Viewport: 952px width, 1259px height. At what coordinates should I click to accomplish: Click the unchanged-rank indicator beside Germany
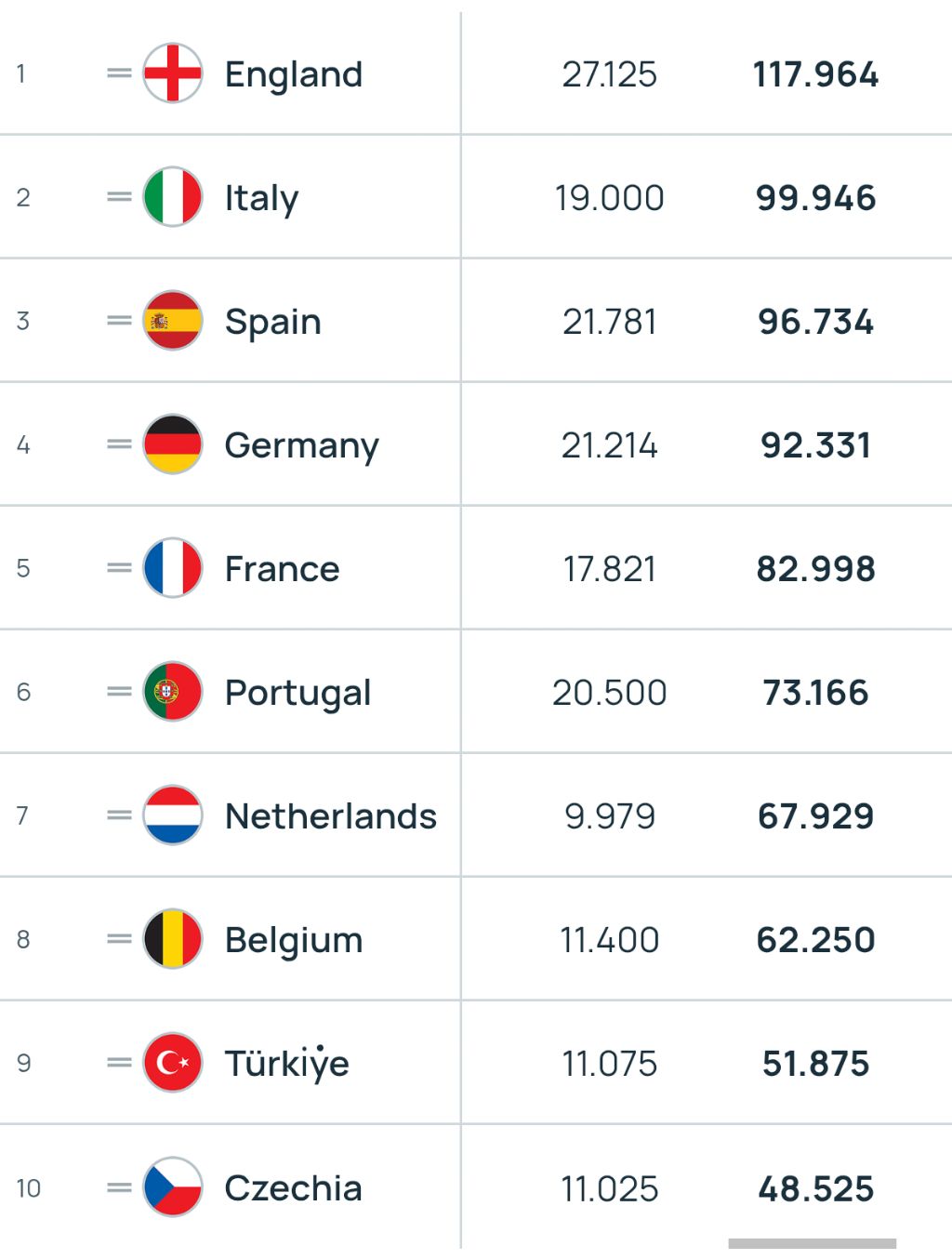119,444
